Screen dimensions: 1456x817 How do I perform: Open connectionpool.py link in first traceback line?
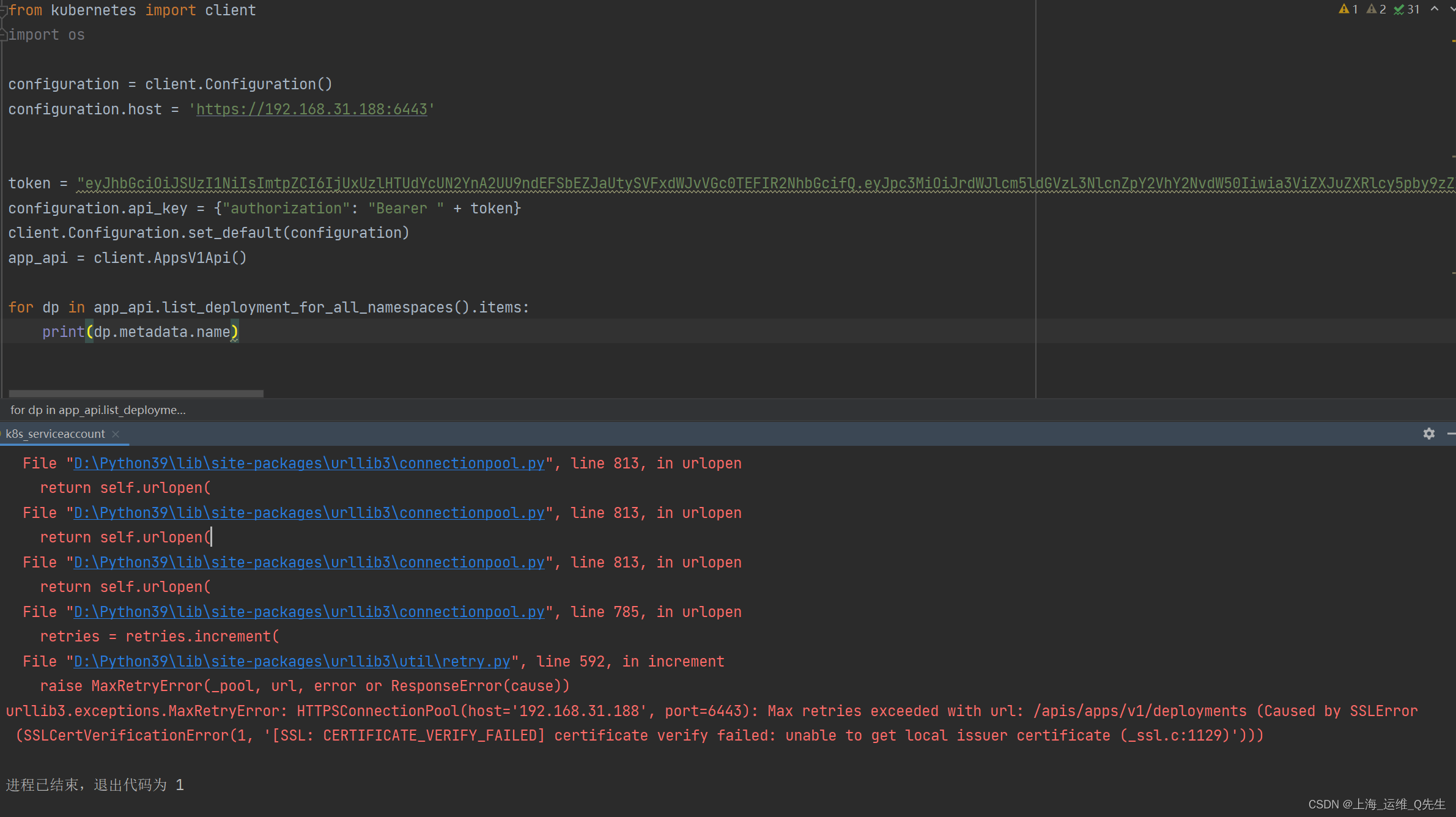pyautogui.click(x=309, y=464)
